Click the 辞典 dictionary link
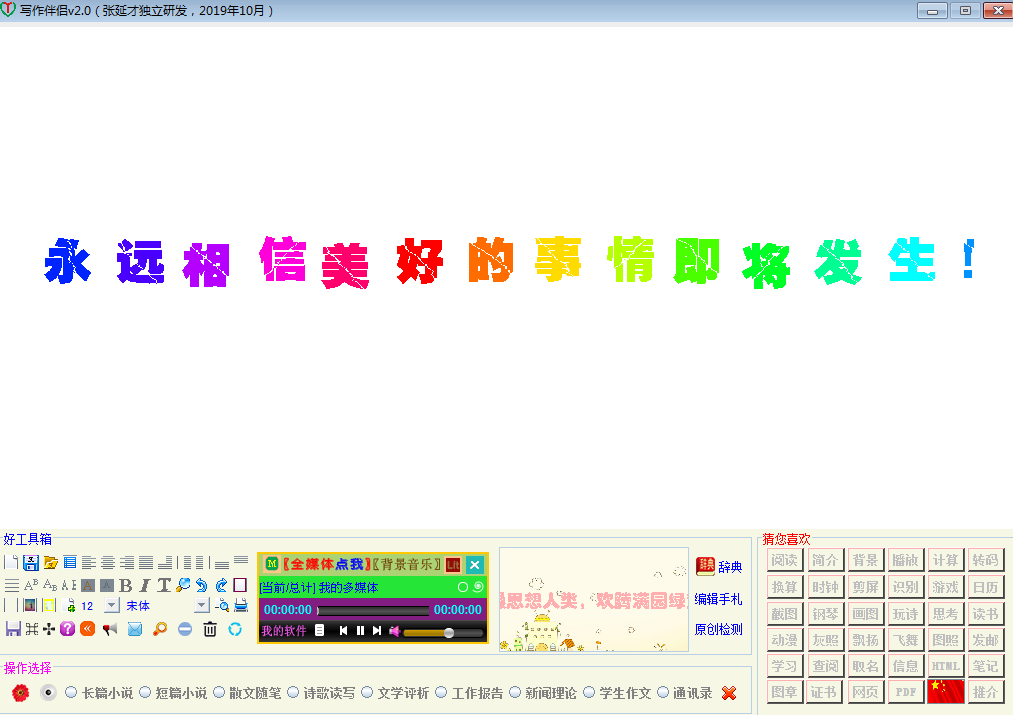 click(x=729, y=567)
